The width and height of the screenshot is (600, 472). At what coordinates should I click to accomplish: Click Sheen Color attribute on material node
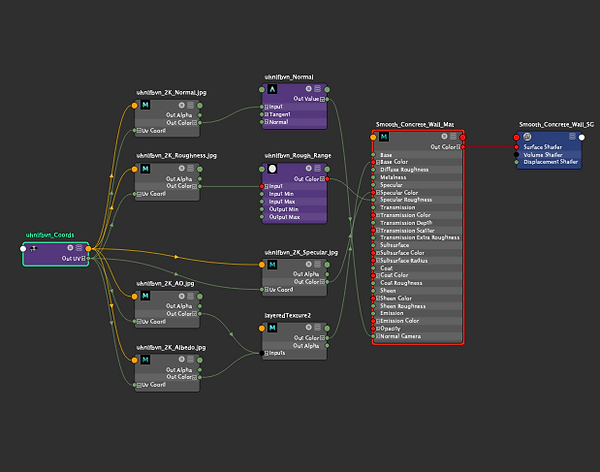396,298
